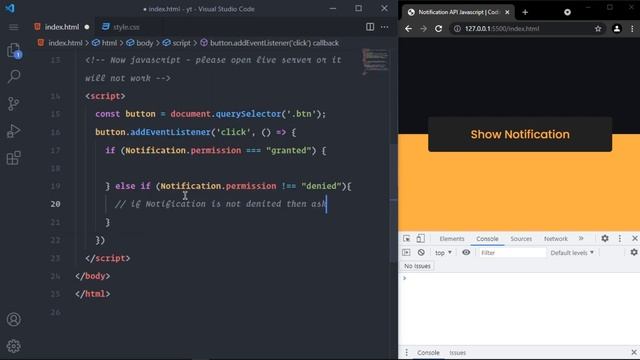This screenshot has height=360, width=640.
Task: Click the console Filter input
Action: pos(512,253)
